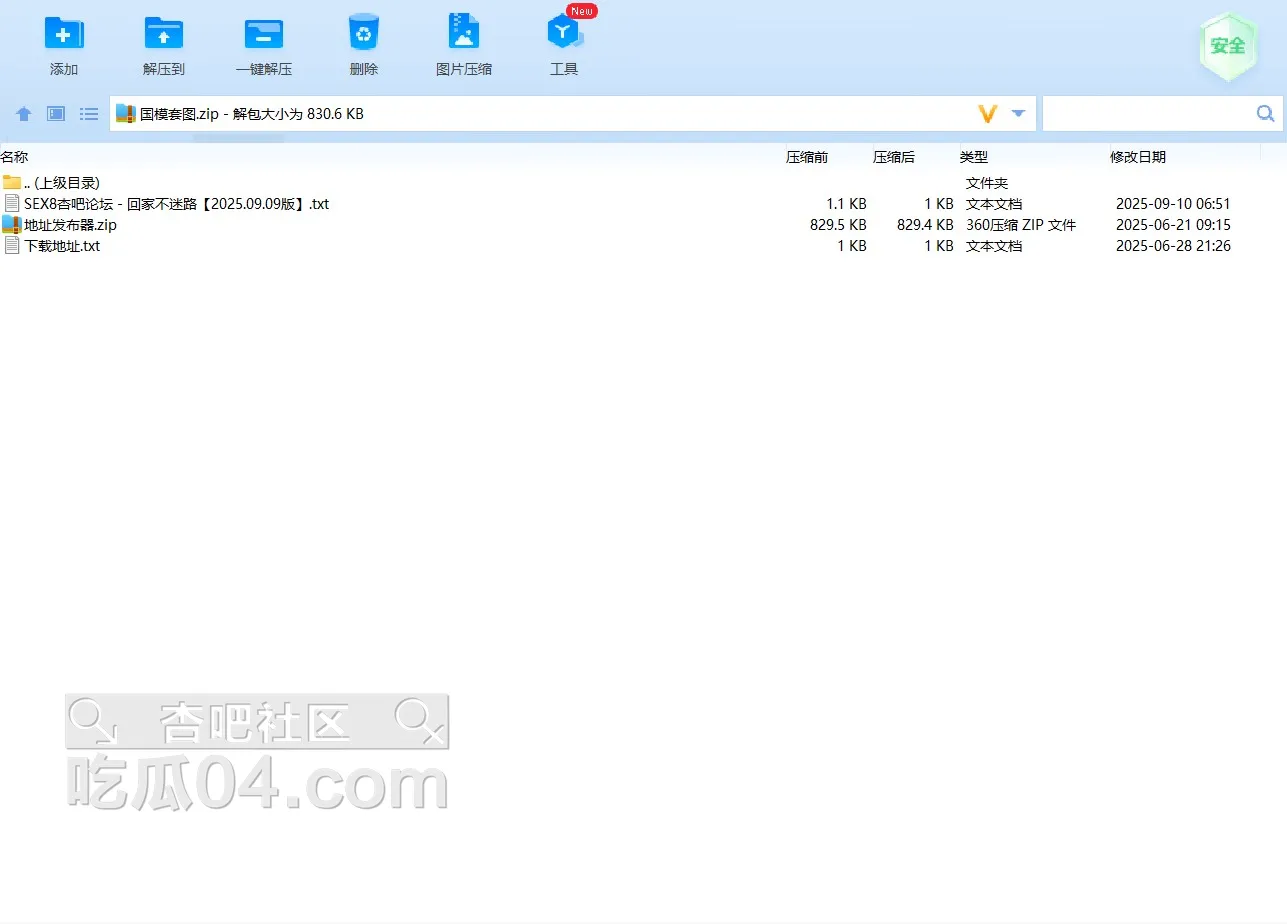This screenshot has height=924, width=1287.
Task: Open the 图片压缩 image compression tool
Action: pyautogui.click(x=464, y=35)
